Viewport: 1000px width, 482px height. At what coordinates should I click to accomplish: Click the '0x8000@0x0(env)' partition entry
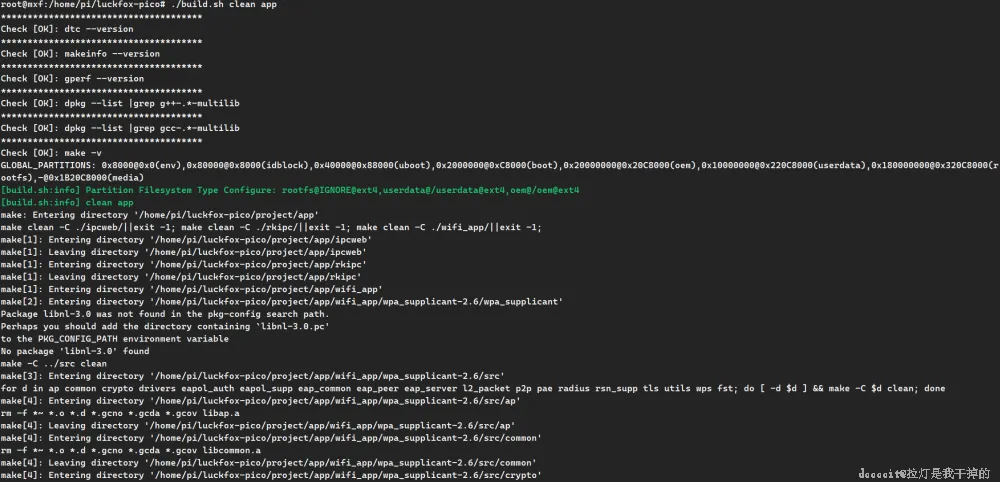142,165
